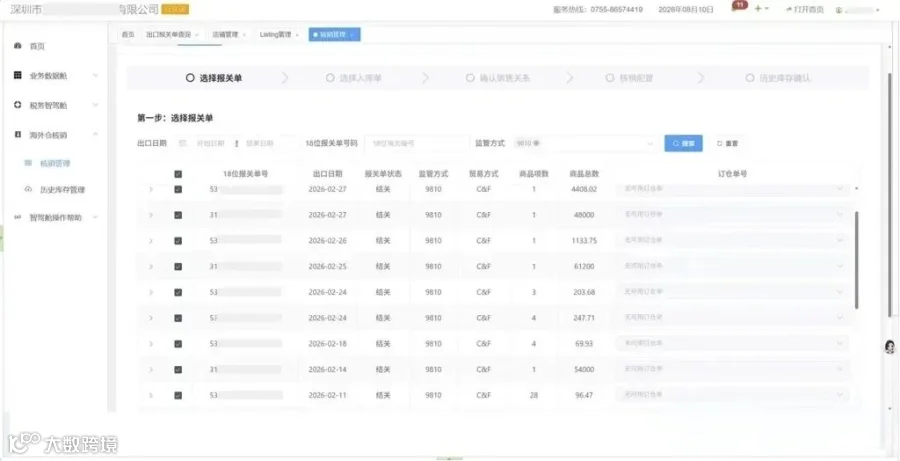Uncheck the 2026-02-25 row checkbox

click(178, 266)
